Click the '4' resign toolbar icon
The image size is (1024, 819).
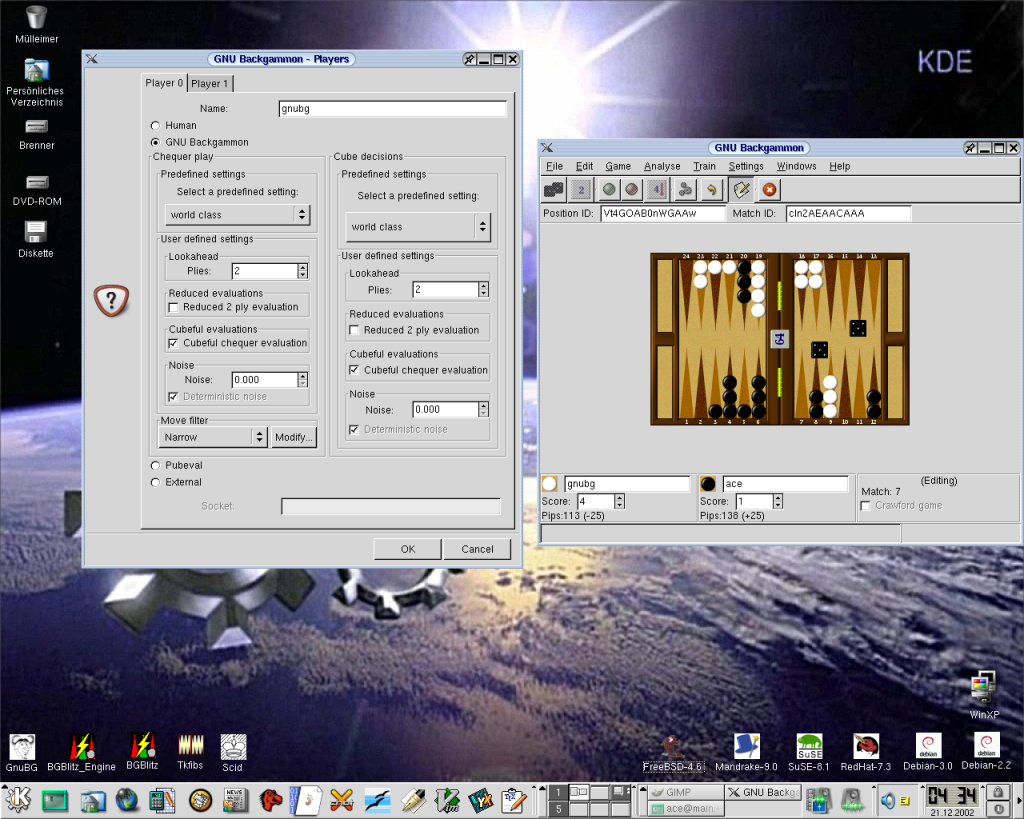[x=656, y=189]
